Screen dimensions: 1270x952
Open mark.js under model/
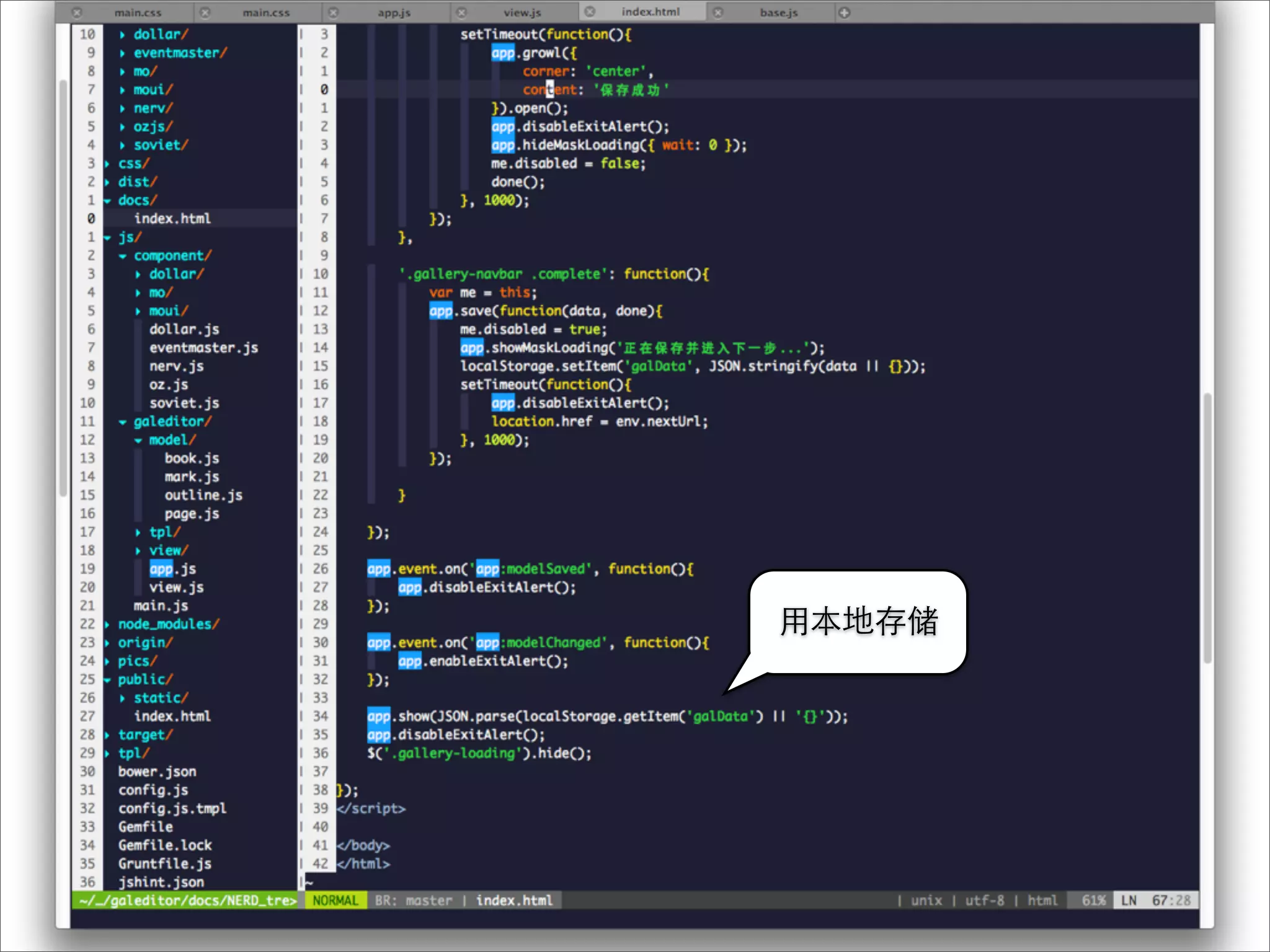coord(192,477)
